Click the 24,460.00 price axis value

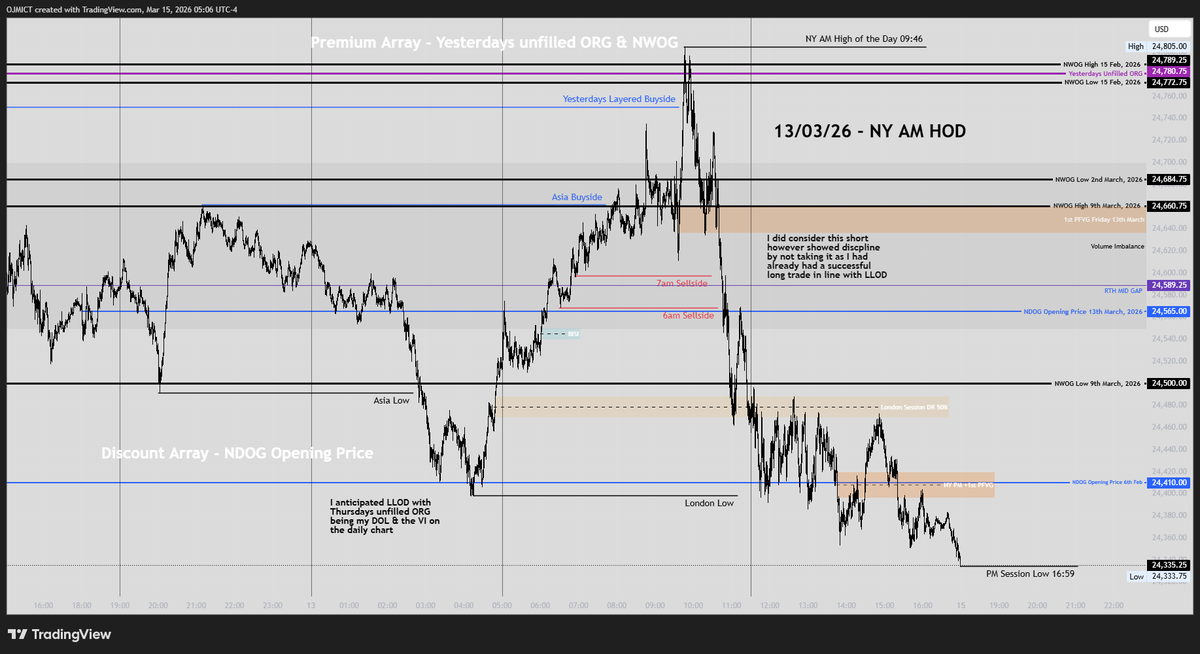pos(1169,427)
